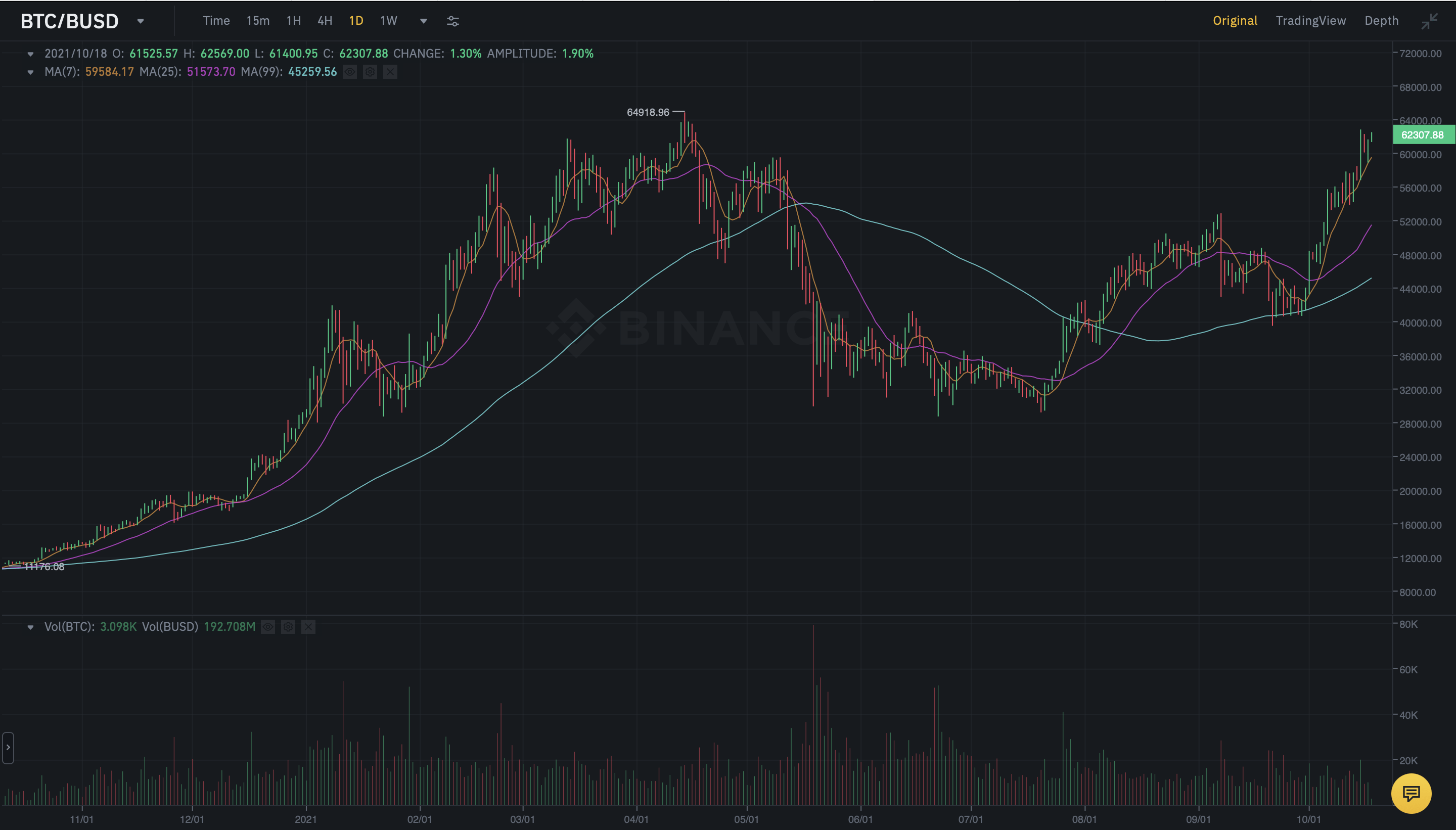This screenshot has height=830, width=1456.
Task: Open more time intervals dropdown arrow
Action: tap(423, 21)
